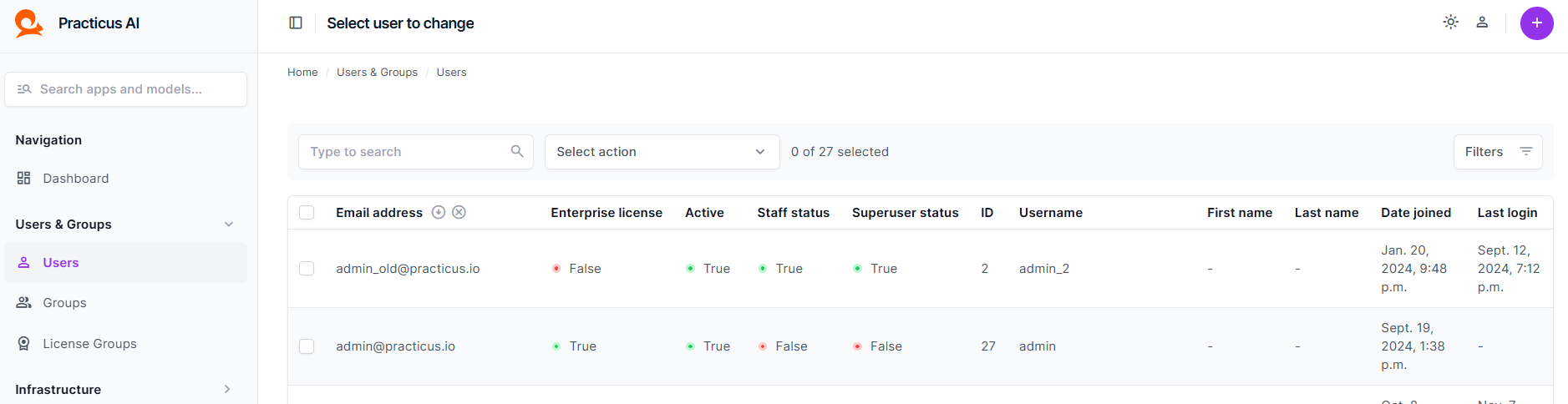
Task: Collapse the Users & Groups section
Action: (x=228, y=225)
